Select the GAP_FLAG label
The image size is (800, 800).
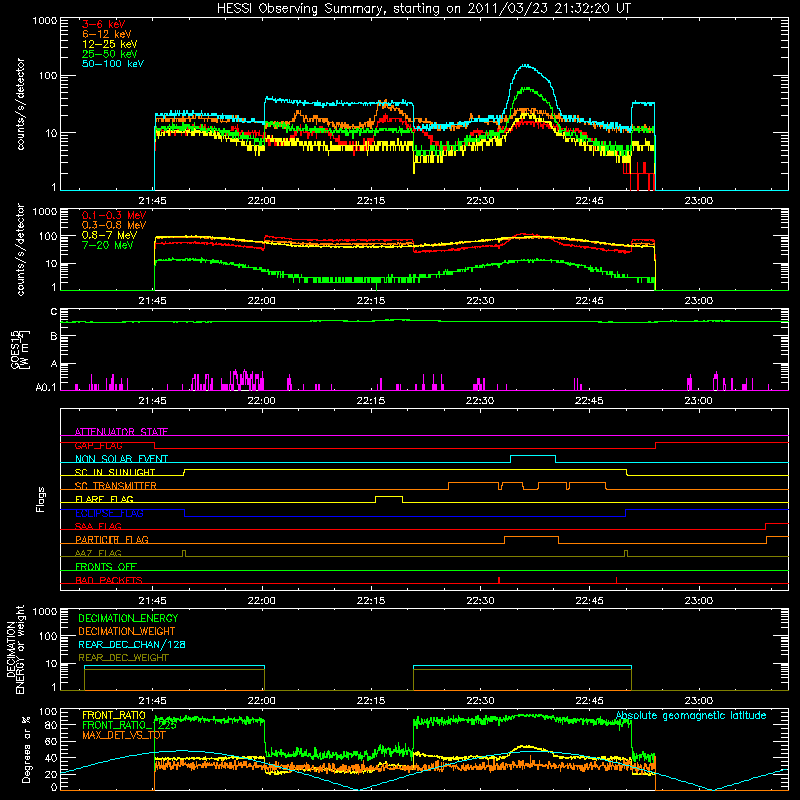point(99,445)
